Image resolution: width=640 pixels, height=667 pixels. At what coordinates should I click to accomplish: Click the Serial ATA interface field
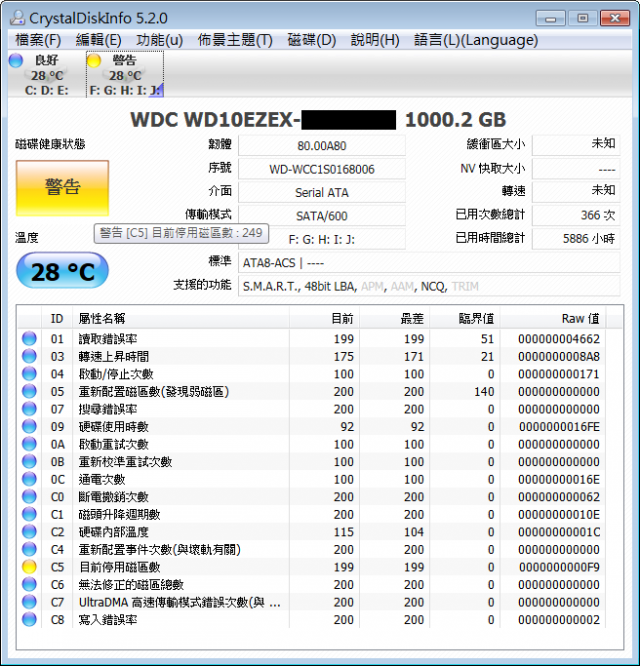coord(322,193)
